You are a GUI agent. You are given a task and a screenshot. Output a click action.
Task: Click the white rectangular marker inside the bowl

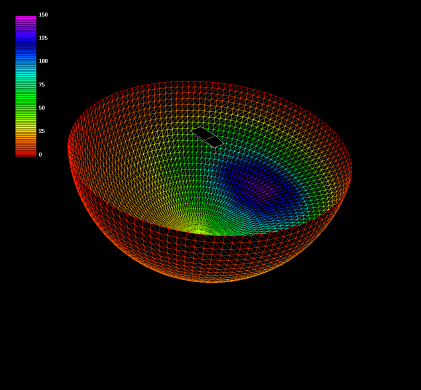(207, 137)
